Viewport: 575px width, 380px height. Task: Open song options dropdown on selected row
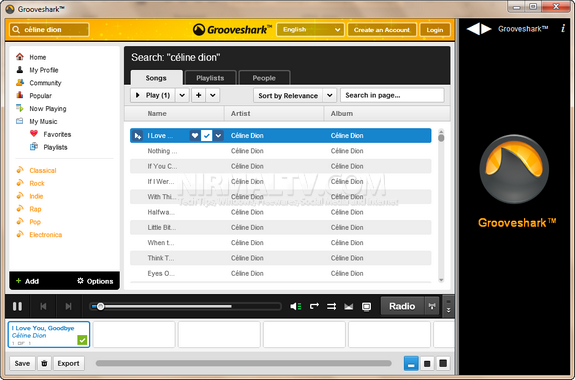click(218, 136)
